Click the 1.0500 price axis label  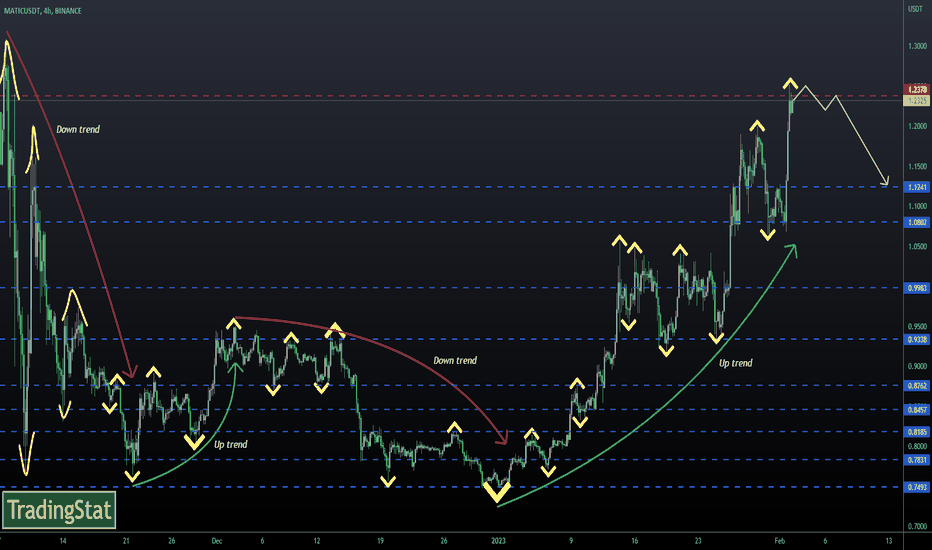(917, 246)
